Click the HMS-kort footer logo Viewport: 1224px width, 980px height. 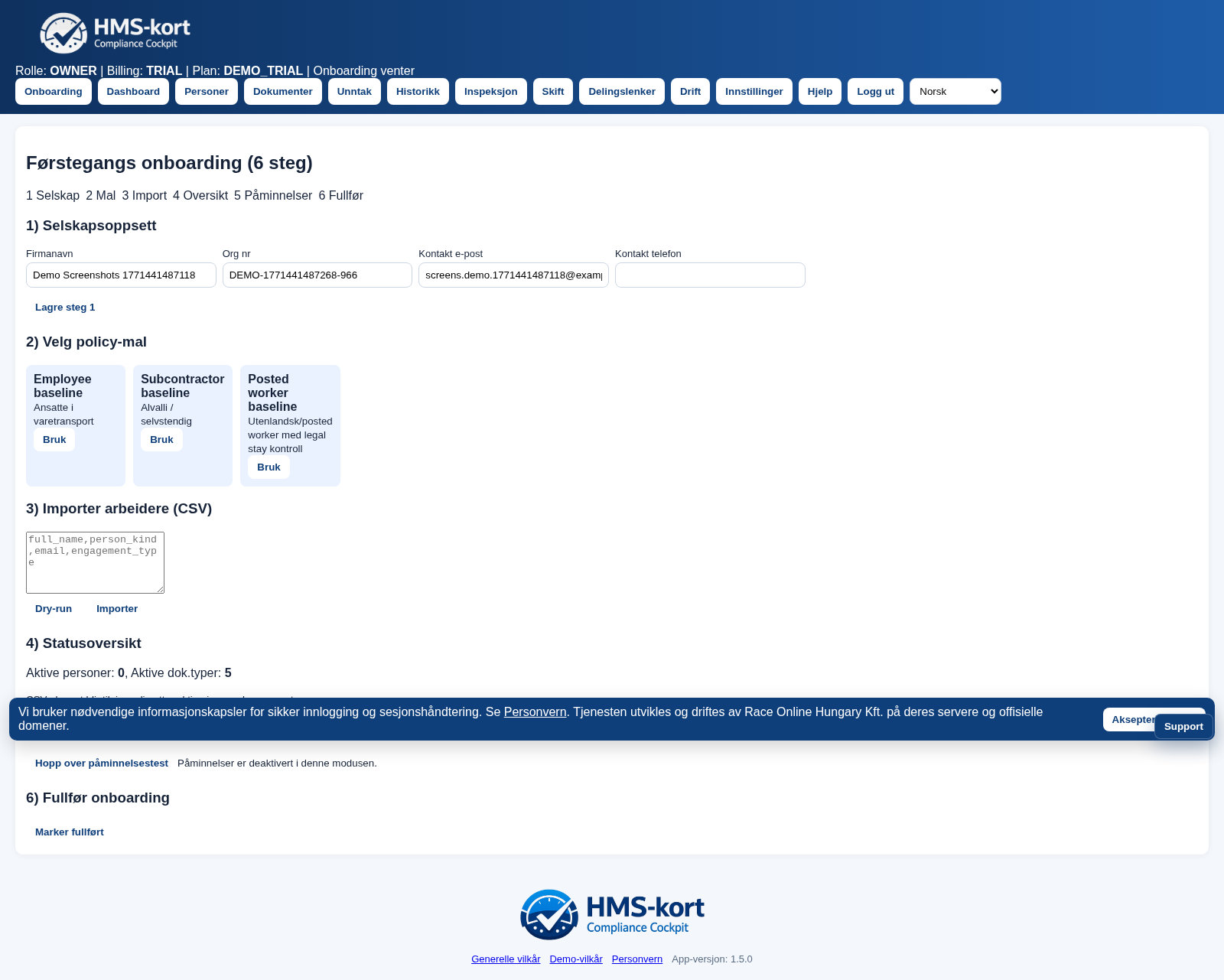612,914
